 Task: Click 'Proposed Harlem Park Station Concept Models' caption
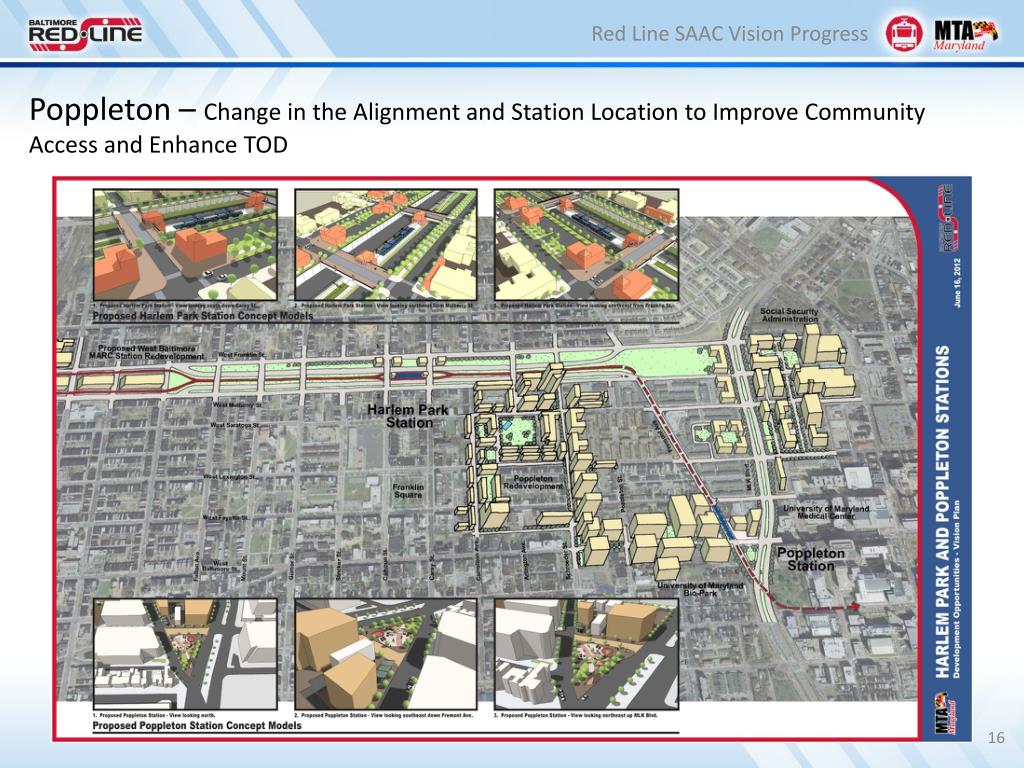point(202,316)
